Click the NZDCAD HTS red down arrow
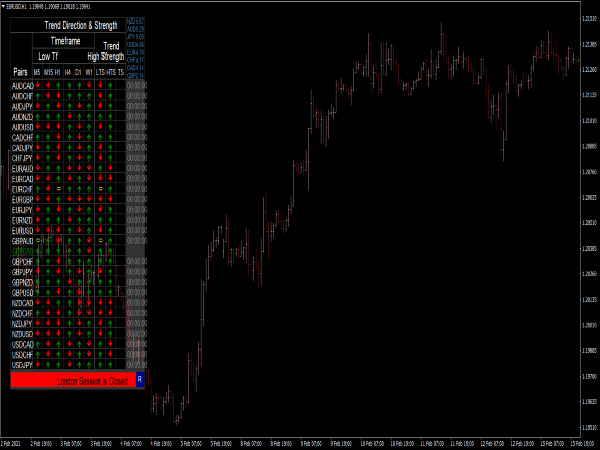Viewport: 600px width, 450px height. (110, 302)
